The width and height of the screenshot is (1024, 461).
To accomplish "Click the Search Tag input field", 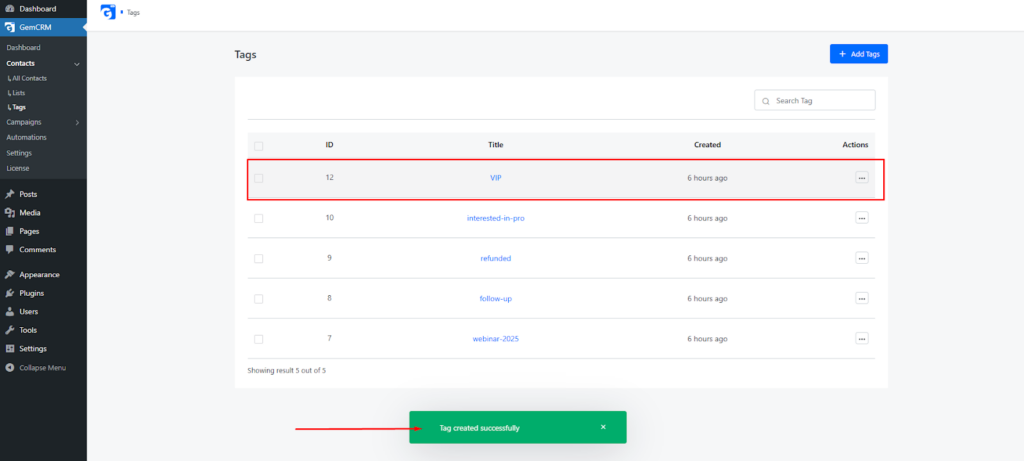I will coord(815,101).
